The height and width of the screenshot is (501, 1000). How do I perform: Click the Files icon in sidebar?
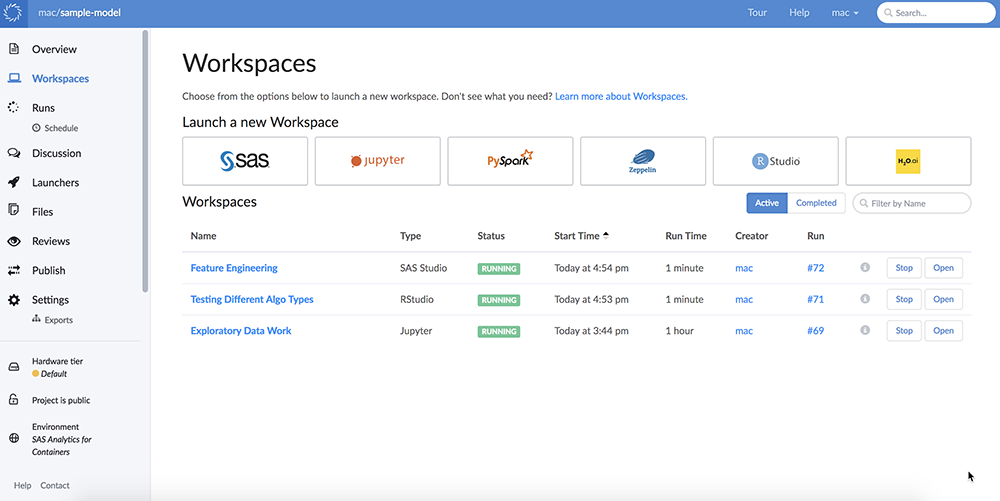[x=13, y=210]
